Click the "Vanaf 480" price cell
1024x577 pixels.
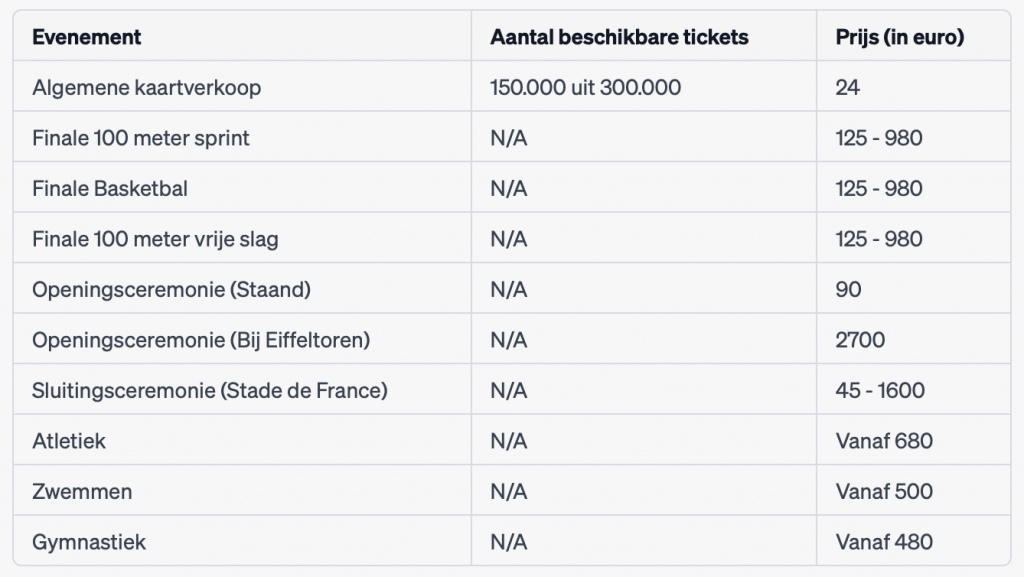[884, 542]
